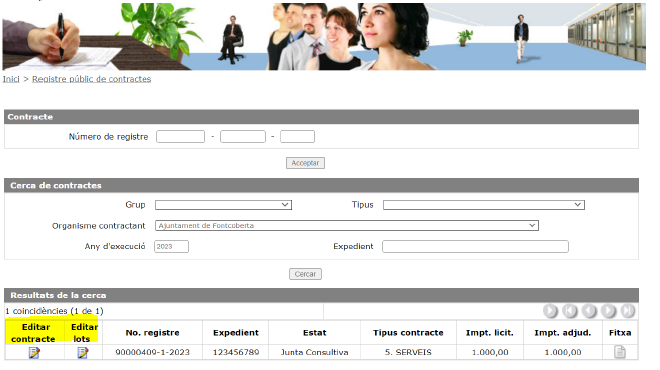This screenshot has height=370, width=660.
Task: Click the next results page arrow
Action: [608, 311]
